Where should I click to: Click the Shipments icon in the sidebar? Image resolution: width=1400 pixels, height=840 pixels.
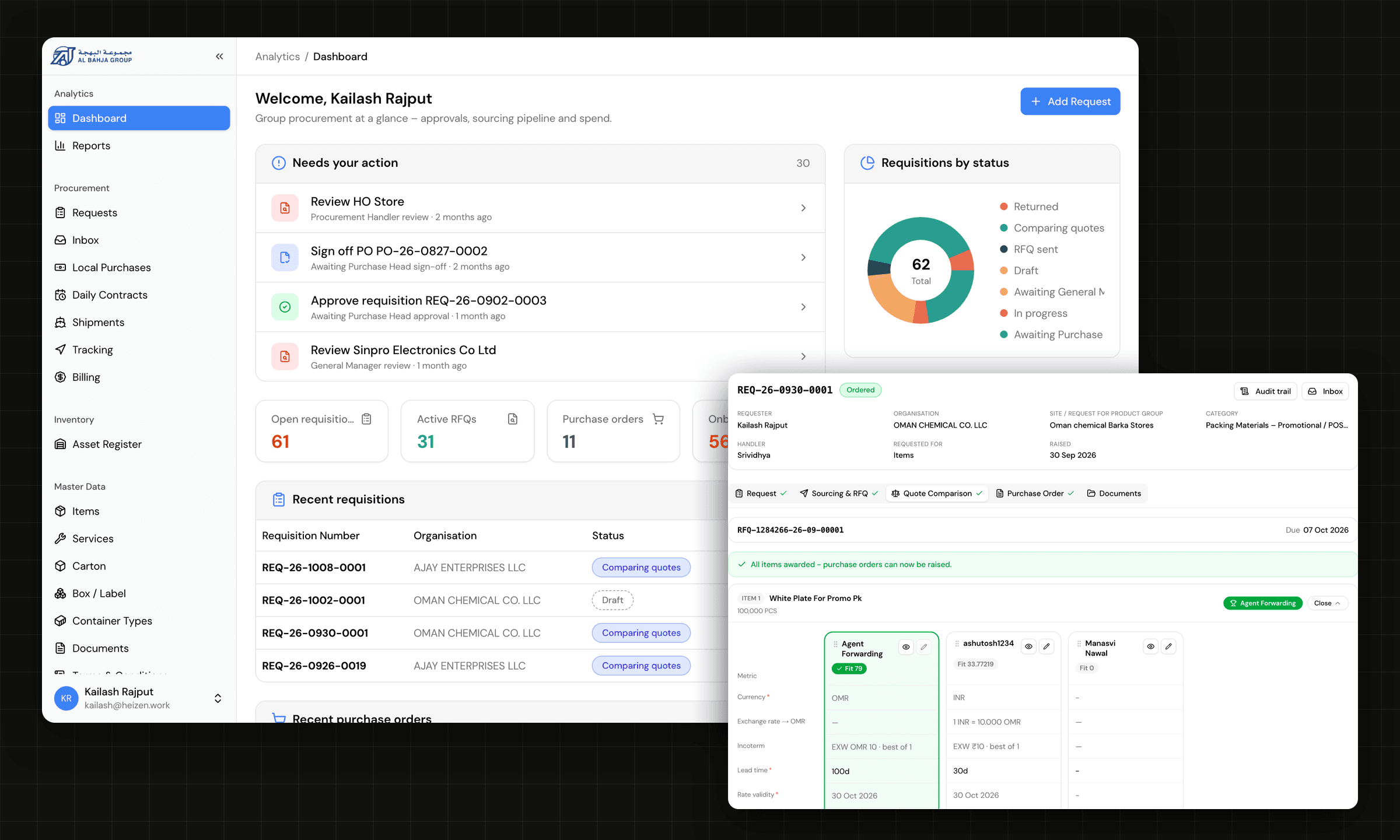tap(60, 323)
